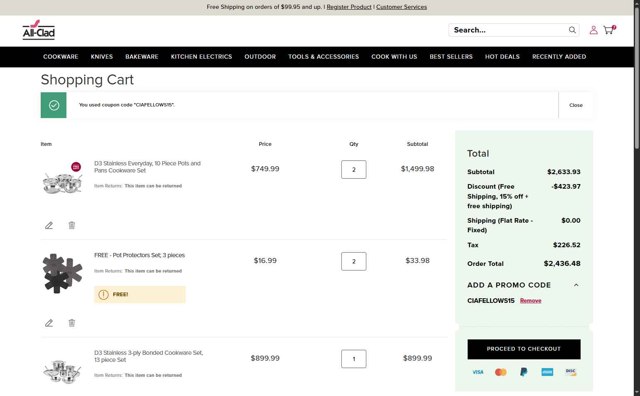Click the Discover payment icon

pyautogui.click(x=571, y=372)
